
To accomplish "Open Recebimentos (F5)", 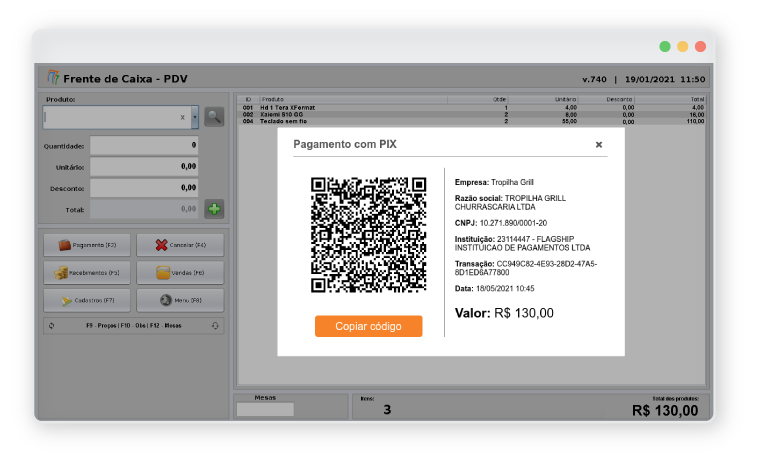I will 90,272.
